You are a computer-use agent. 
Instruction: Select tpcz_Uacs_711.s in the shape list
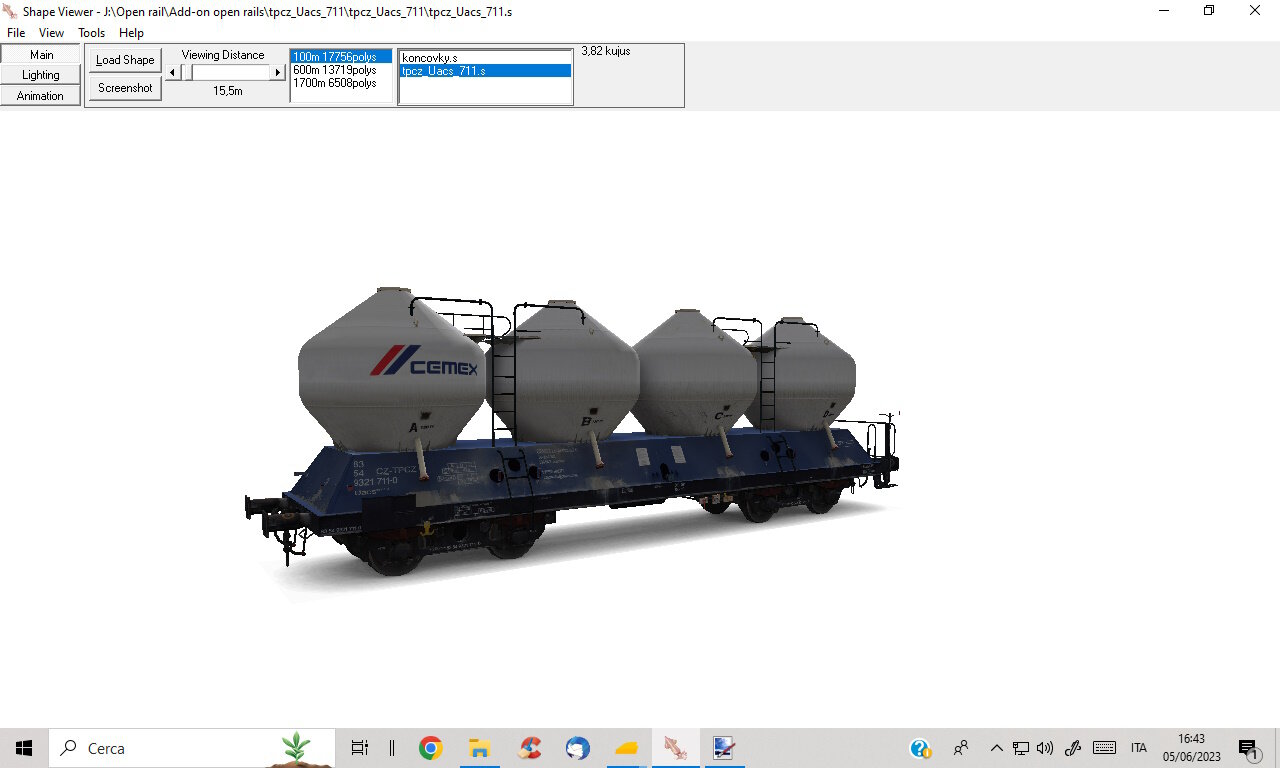tap(486, 71)
